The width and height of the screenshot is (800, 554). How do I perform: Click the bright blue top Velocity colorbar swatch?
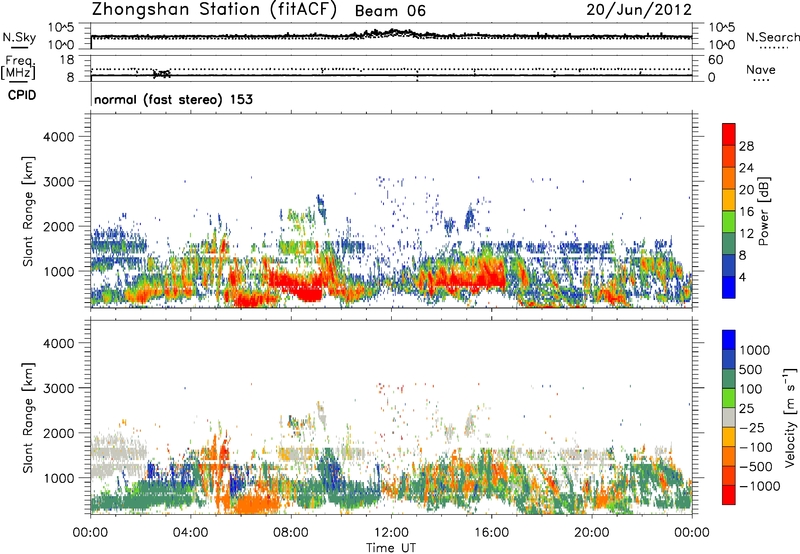point(729,340)
